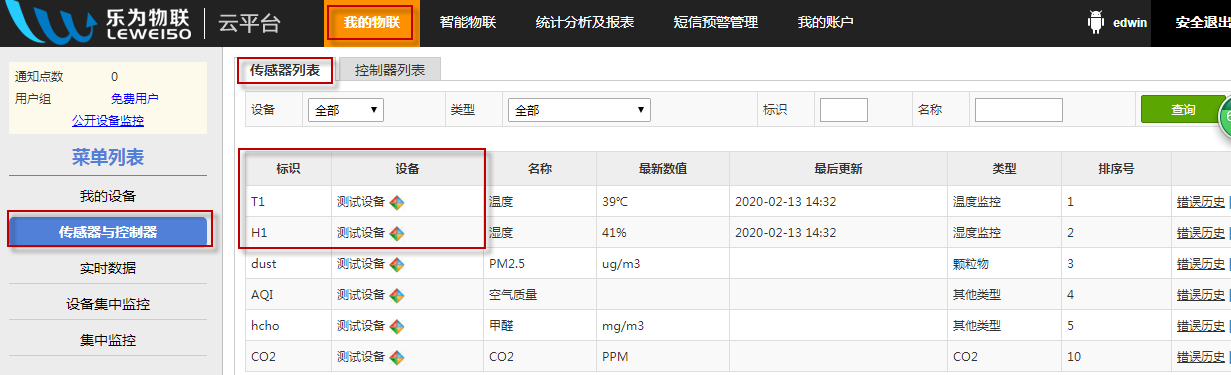Open the 智能物联 top menu
This screenshot has height=375, width=1231.
tap(468, 22)
